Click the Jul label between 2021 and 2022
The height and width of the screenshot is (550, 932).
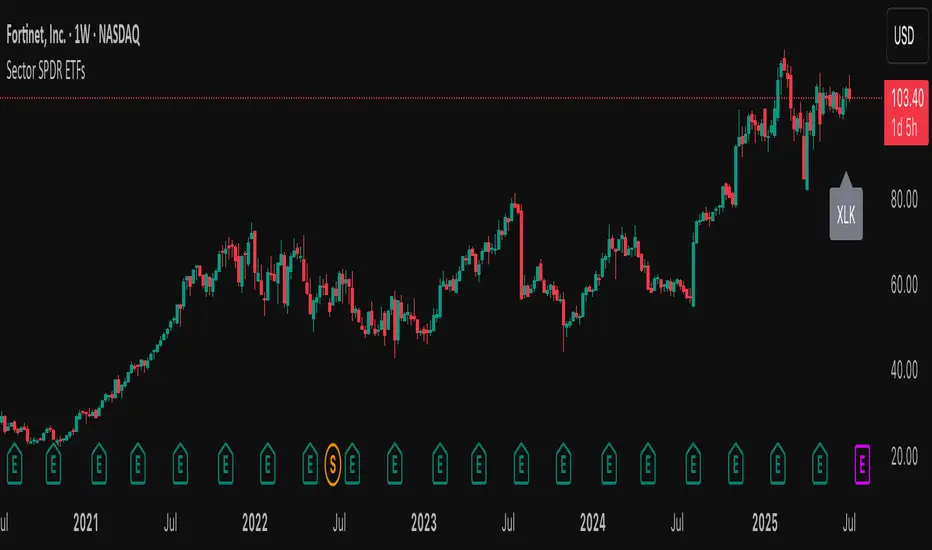tap(171, 523)
